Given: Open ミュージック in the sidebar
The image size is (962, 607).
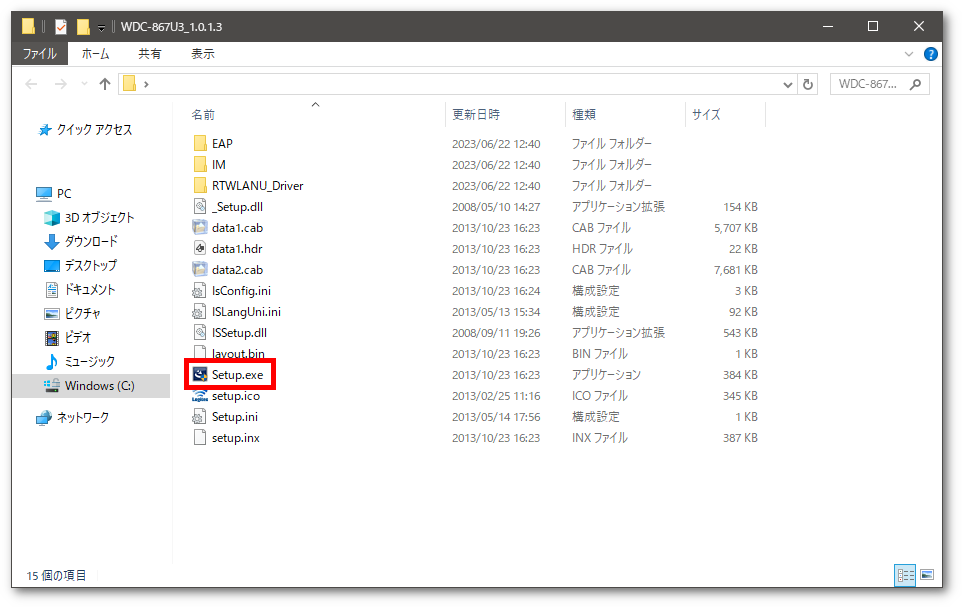Looking at the screenshot, I should 79,361.
